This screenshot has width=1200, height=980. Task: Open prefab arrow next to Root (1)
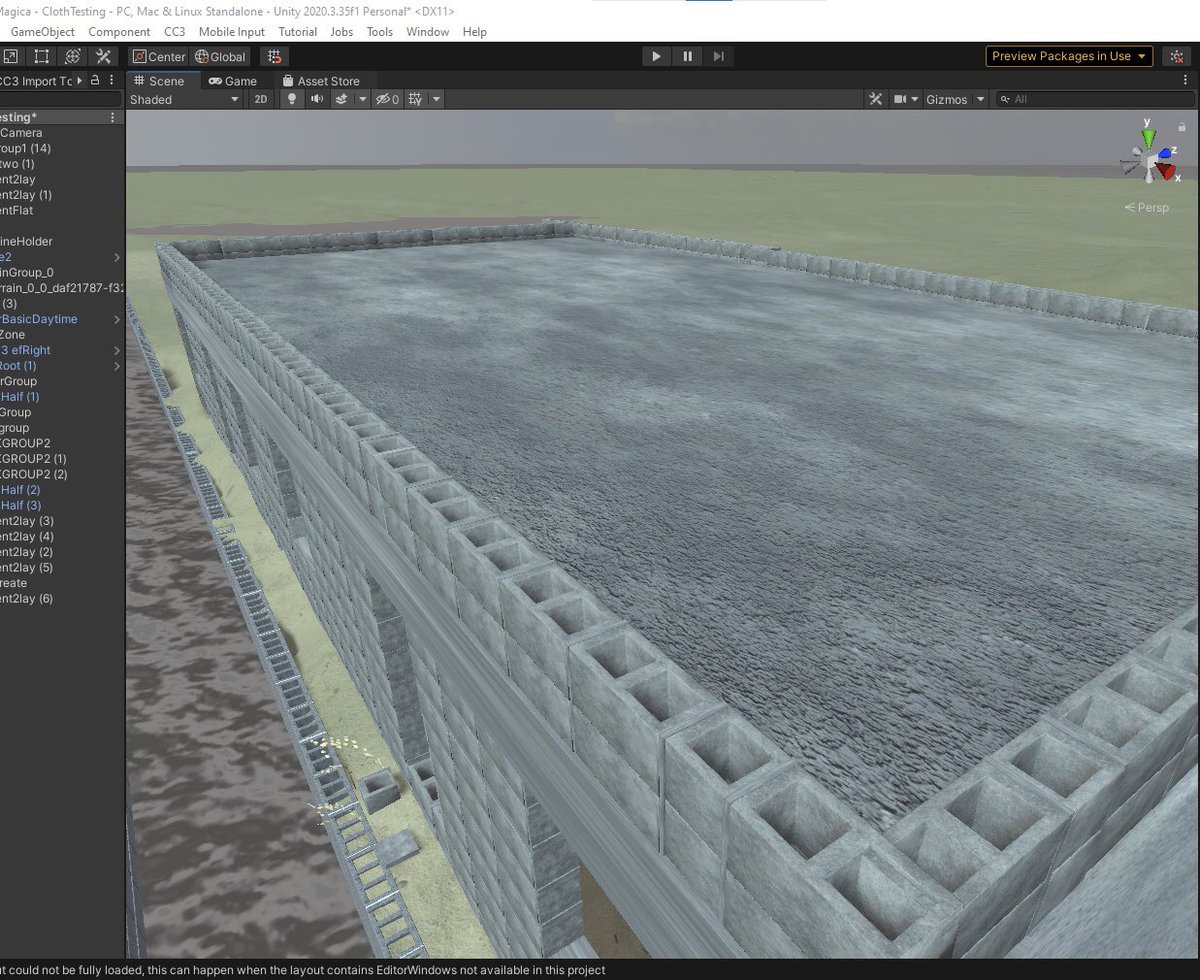tap(117, 366)
